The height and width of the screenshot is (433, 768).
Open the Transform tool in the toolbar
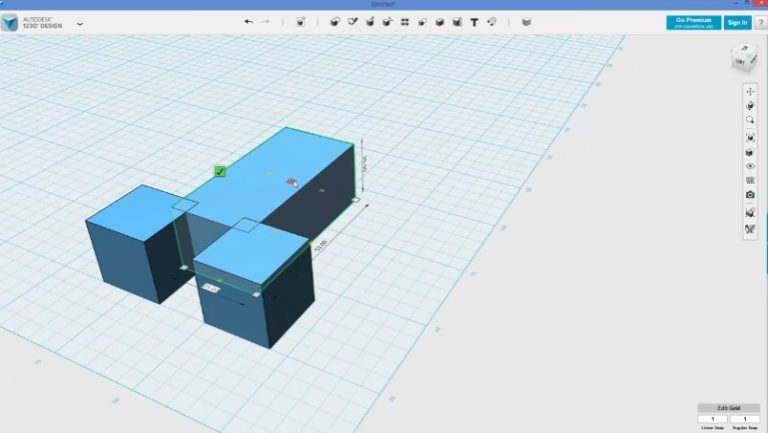click(300, 22)
